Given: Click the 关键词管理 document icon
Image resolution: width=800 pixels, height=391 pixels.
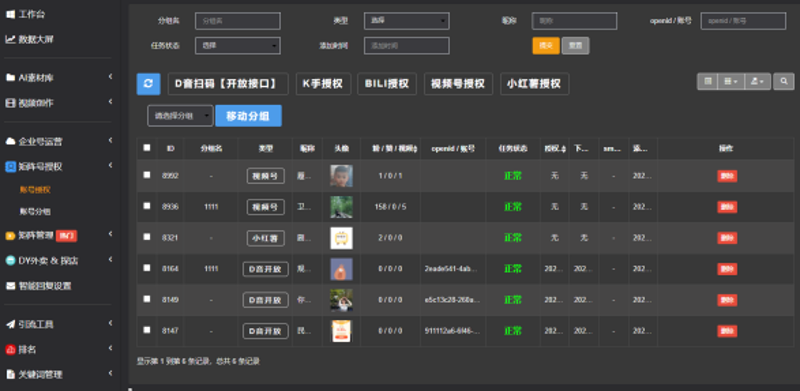Looking at the screenshot, I should coord(10,374).
